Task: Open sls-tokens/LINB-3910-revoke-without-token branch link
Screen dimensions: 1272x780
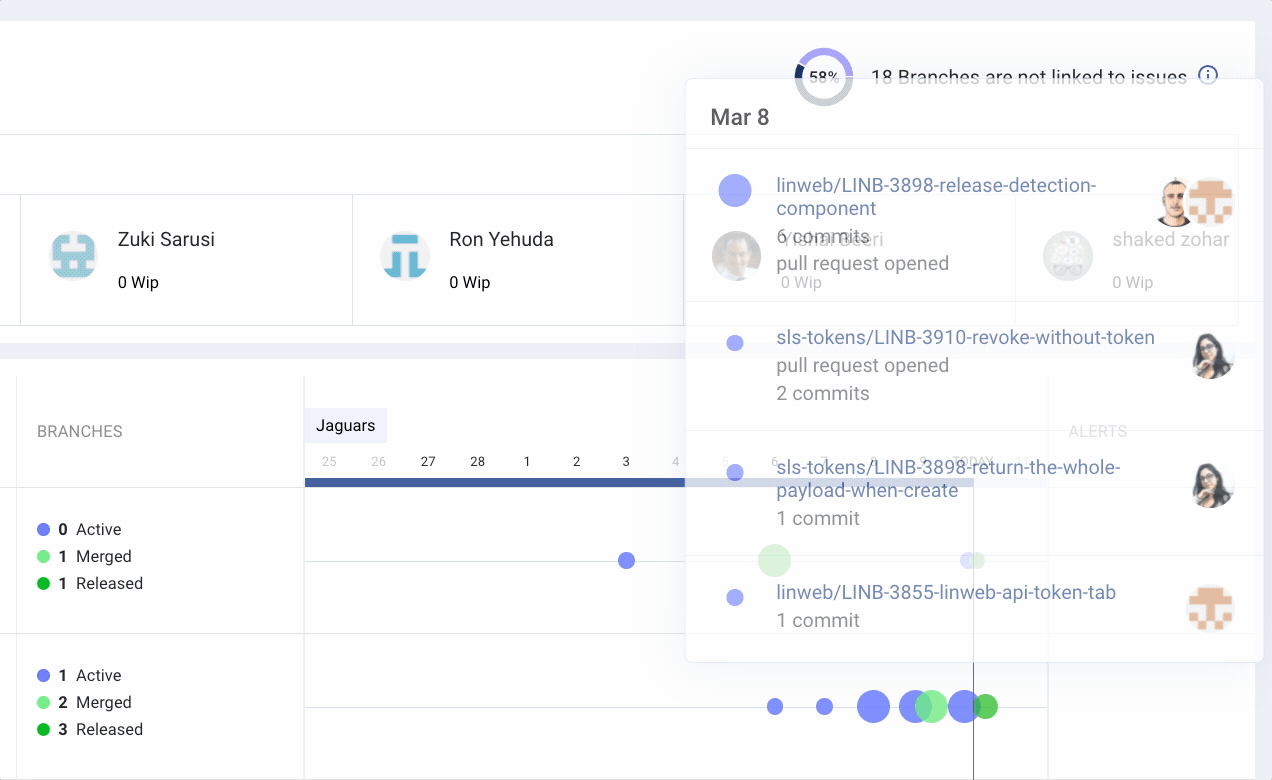Action: (965, 337)
